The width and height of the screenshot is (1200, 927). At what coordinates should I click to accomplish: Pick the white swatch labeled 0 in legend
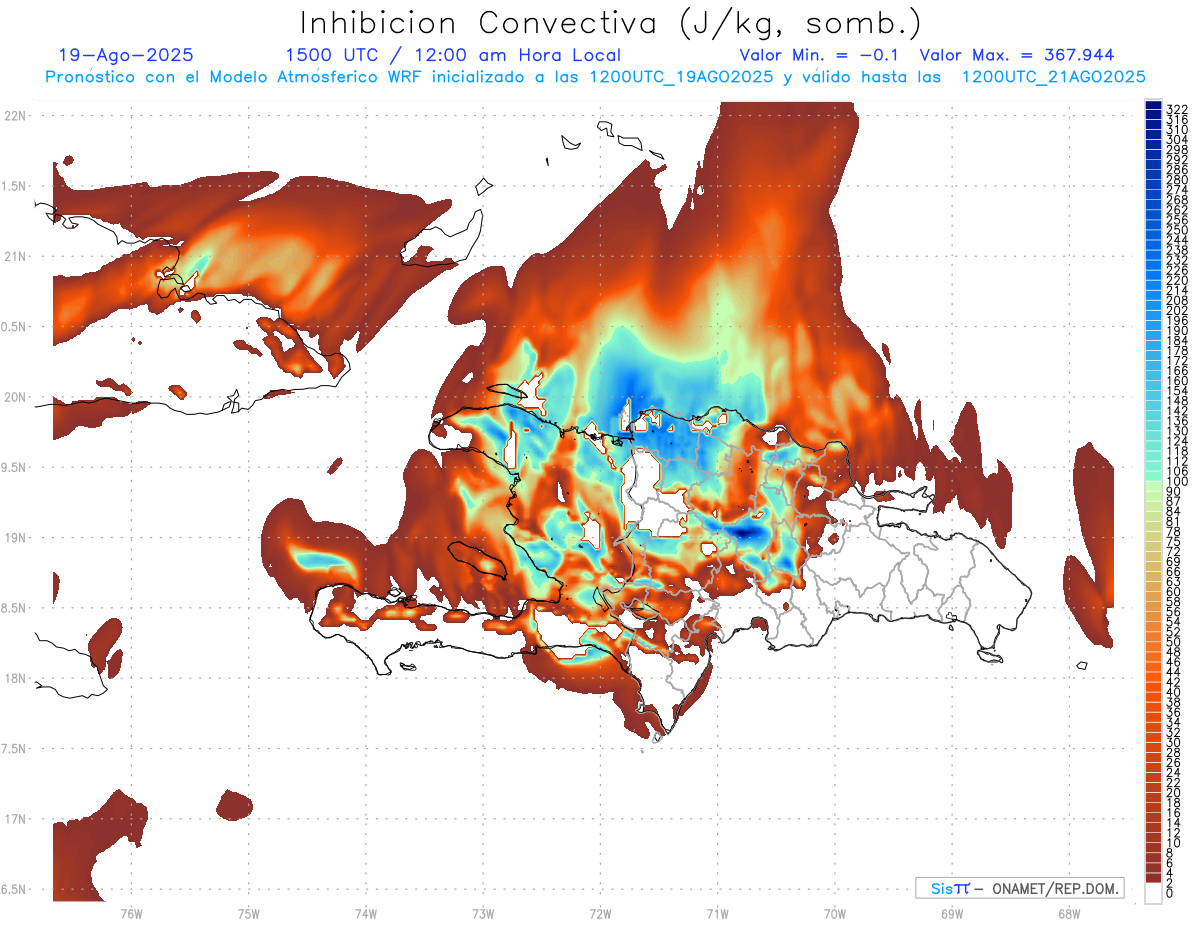pos(1153,893)
